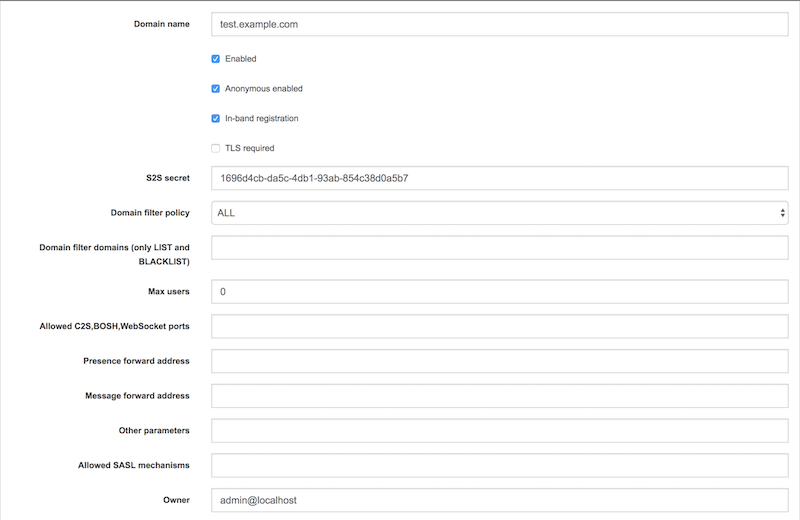
Task: Select the Other parameters input
Action: coord(500,430)
